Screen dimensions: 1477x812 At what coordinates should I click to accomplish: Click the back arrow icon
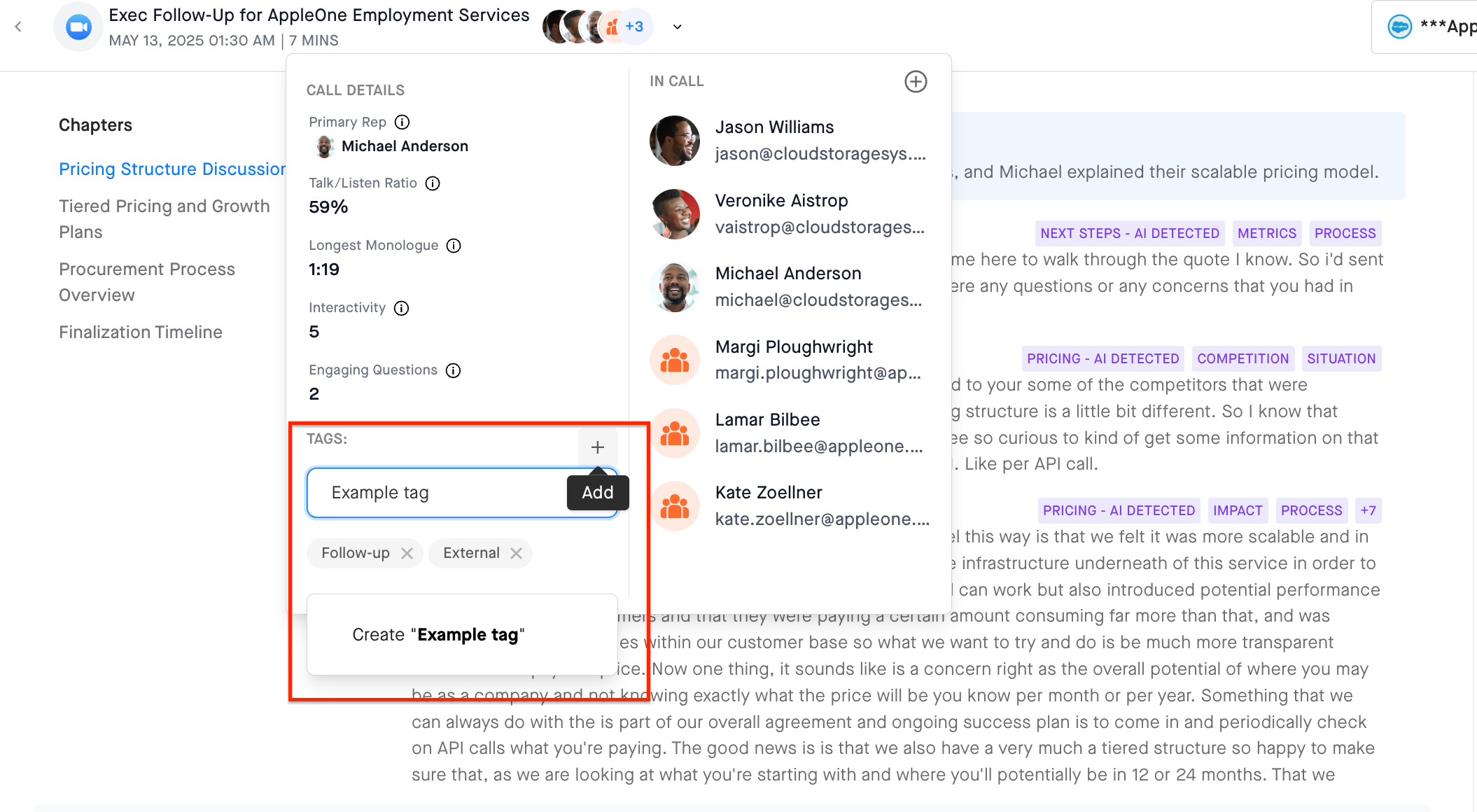click(18, 27)
